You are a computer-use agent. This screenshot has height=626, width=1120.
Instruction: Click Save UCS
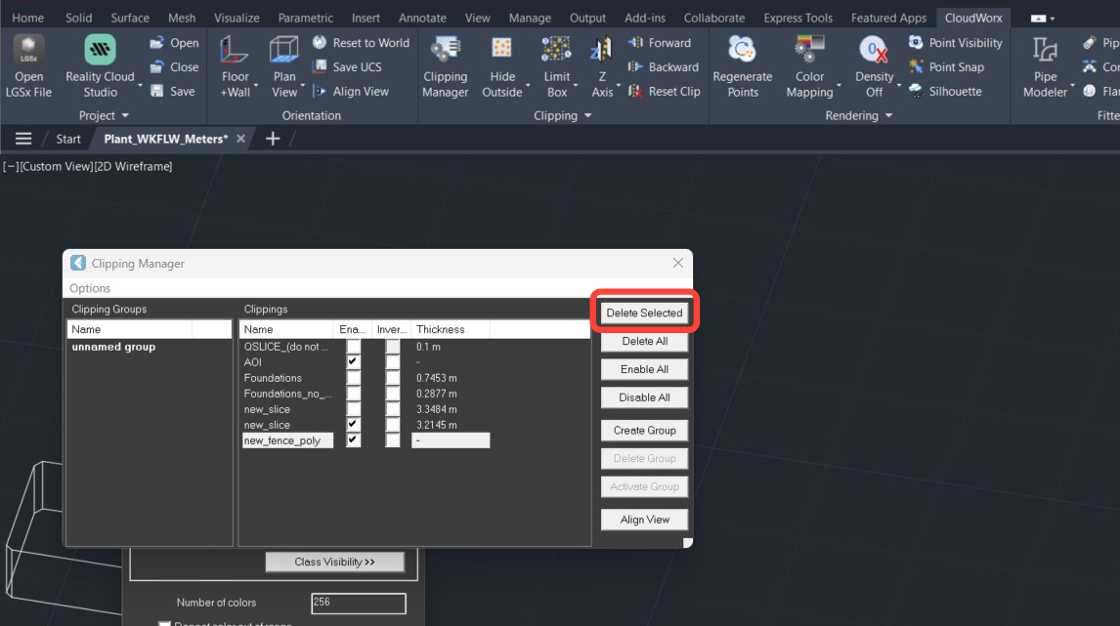[x=348, y=67]
